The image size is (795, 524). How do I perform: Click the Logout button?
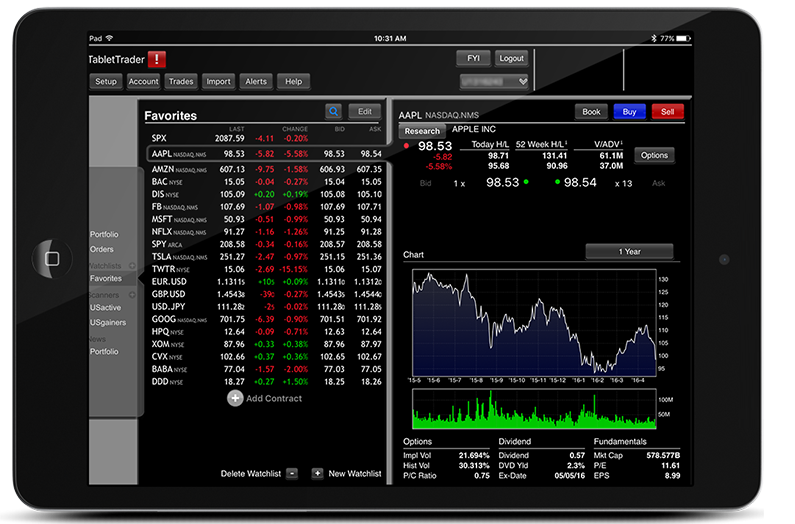coord(511,58)
